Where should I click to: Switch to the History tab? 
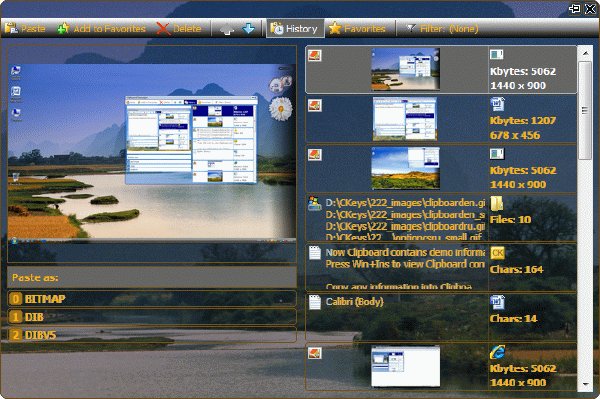[x=295, y=29]
